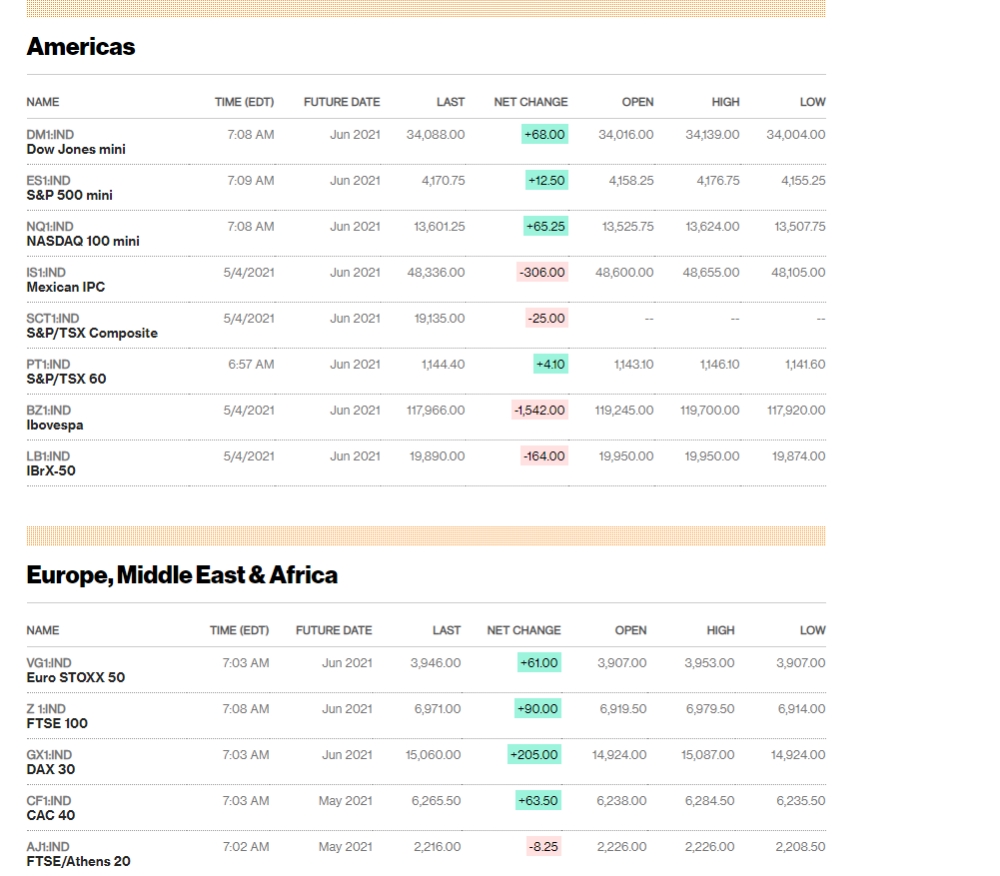Screen dimensions: 1000x876
Task: Click the PT1:IND ticker symbol
Action: [x=48, y=364]
